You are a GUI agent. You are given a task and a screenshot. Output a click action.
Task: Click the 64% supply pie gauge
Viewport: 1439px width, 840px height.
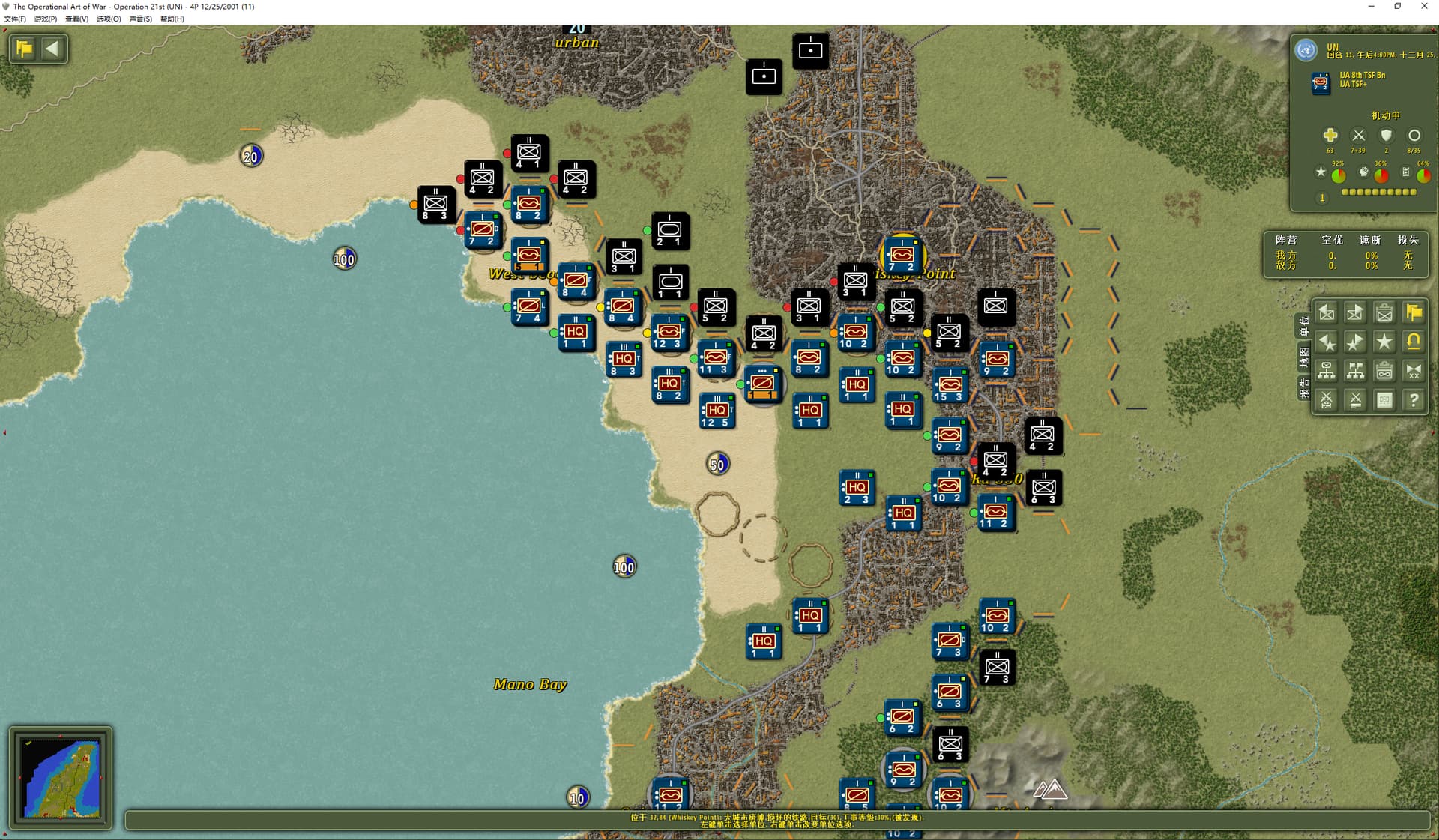pos(1423,175)
